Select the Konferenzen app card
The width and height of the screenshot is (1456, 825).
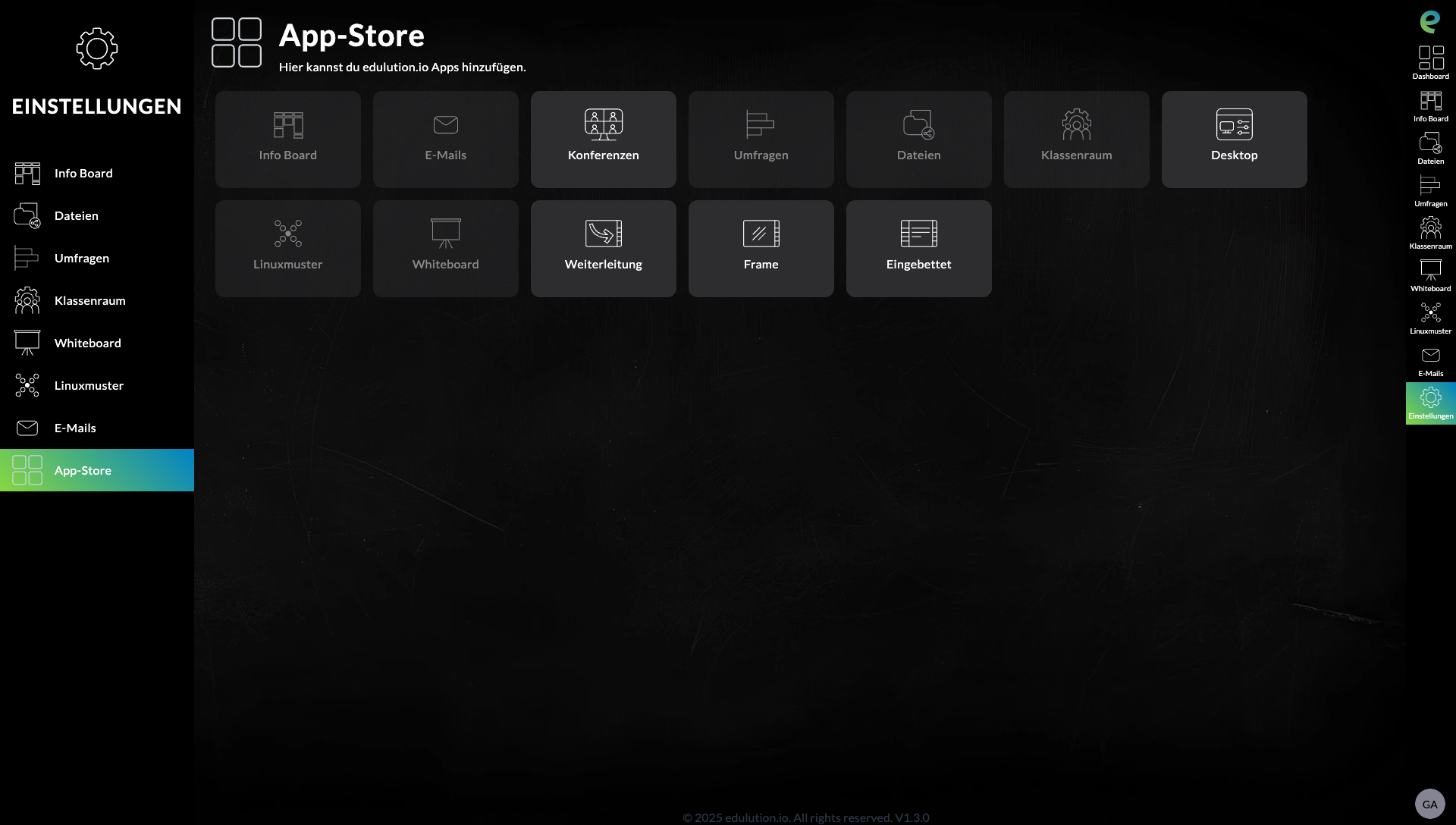[x=604, y=140]
